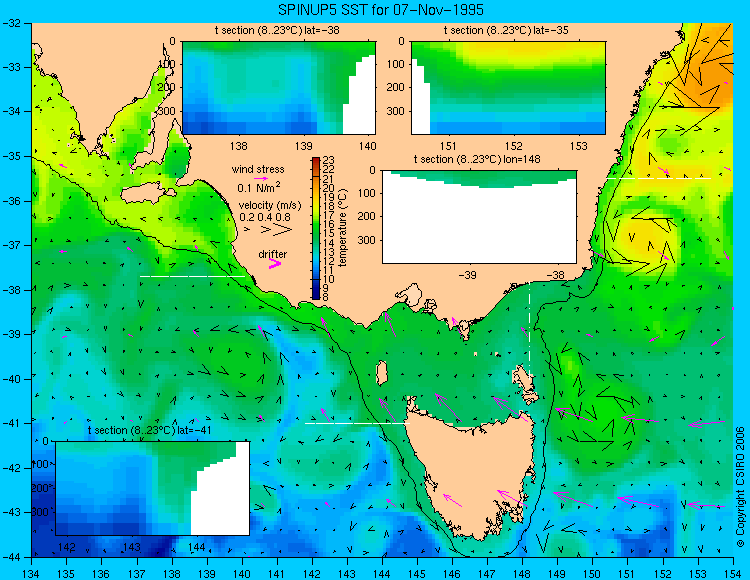Click the magenta drifter arrow in legend
Viewport: 750px width, 580px height.
tap(275, 263)
